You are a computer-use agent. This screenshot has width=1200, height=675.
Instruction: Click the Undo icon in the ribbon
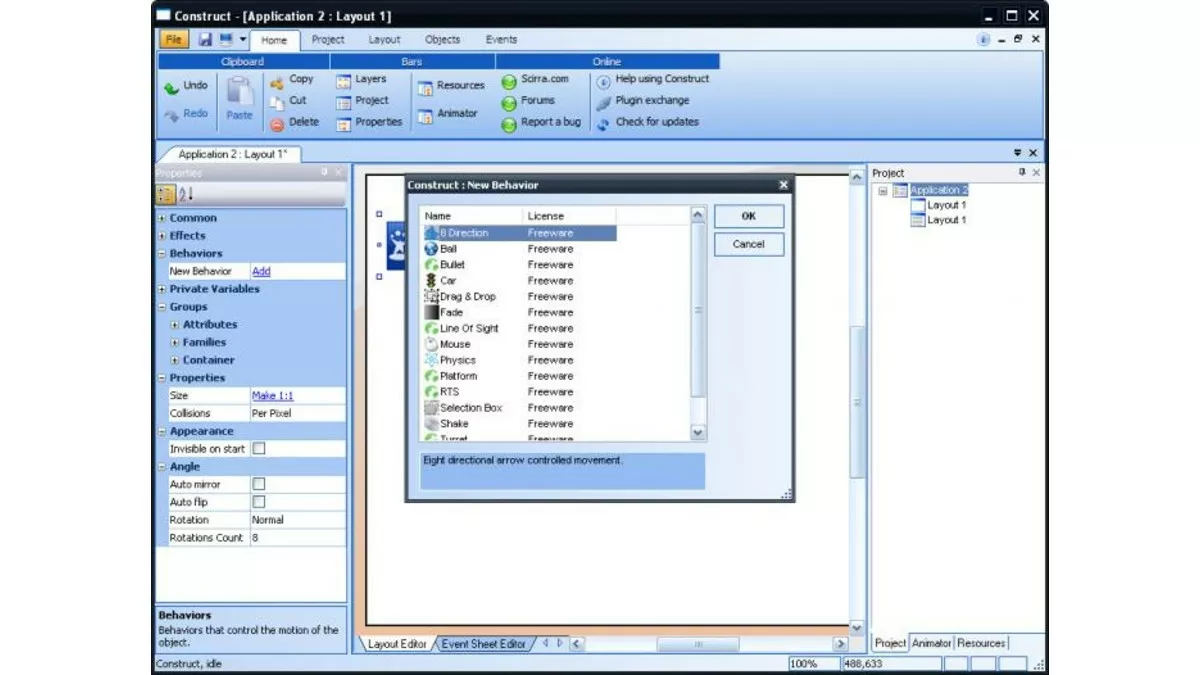172,87
